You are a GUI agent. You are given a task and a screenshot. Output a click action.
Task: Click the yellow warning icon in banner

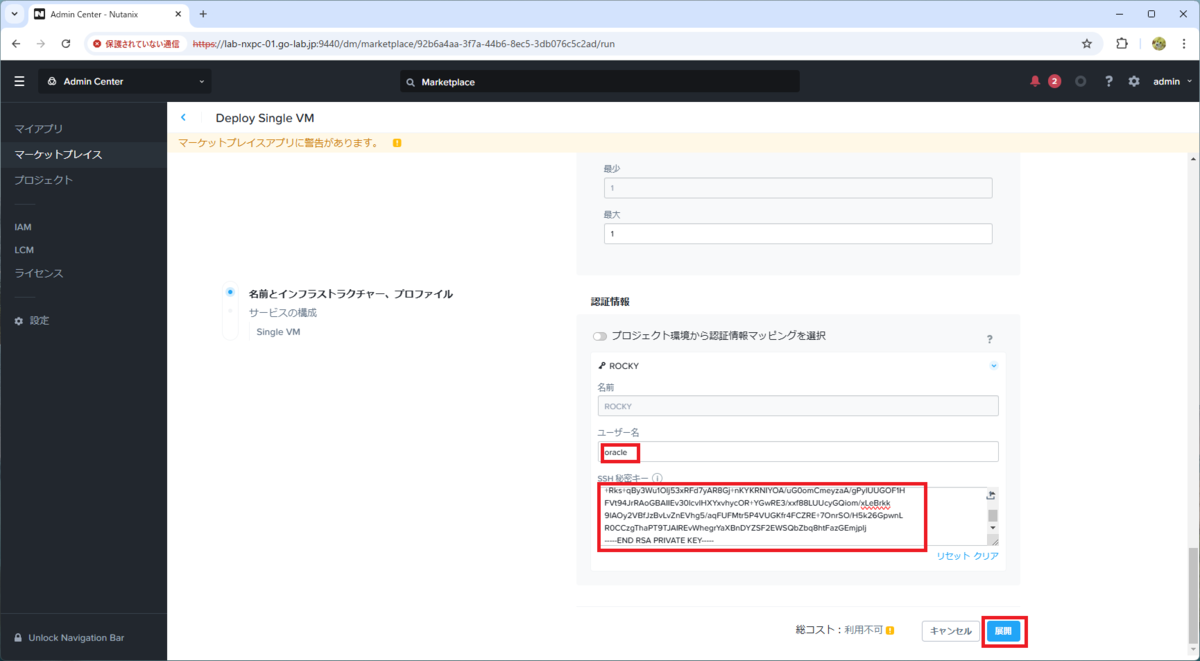click(397, 143)
